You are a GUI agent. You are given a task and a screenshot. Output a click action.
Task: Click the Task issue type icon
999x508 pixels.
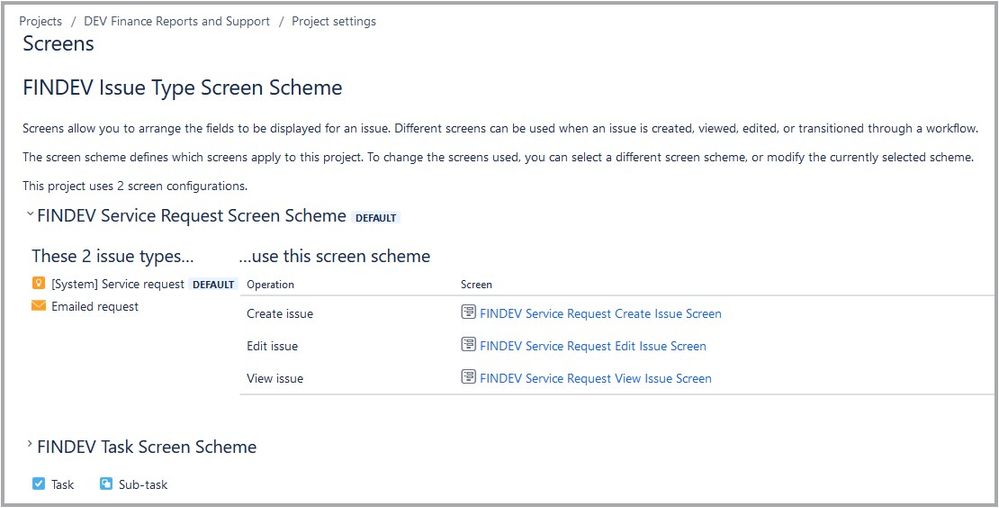pyautogui.click(x=38, y=484)
